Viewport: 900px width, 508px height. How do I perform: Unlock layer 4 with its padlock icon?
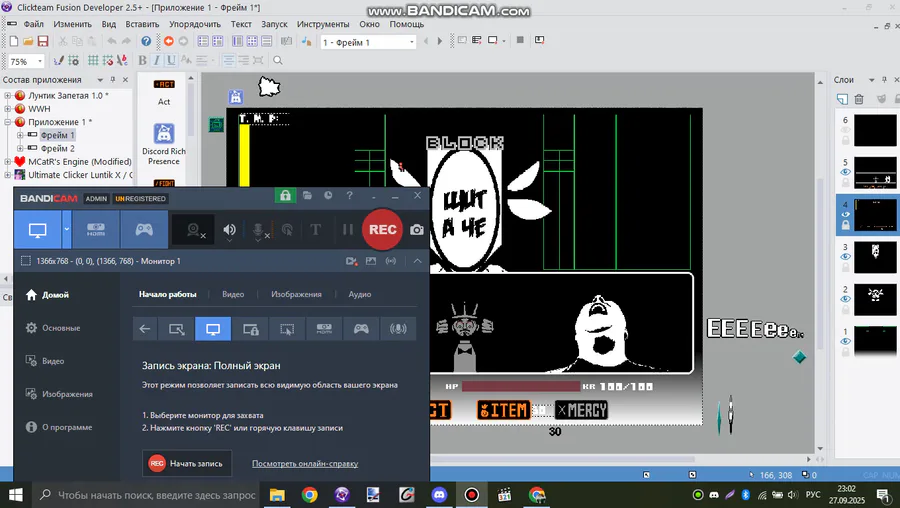(845, 225)
